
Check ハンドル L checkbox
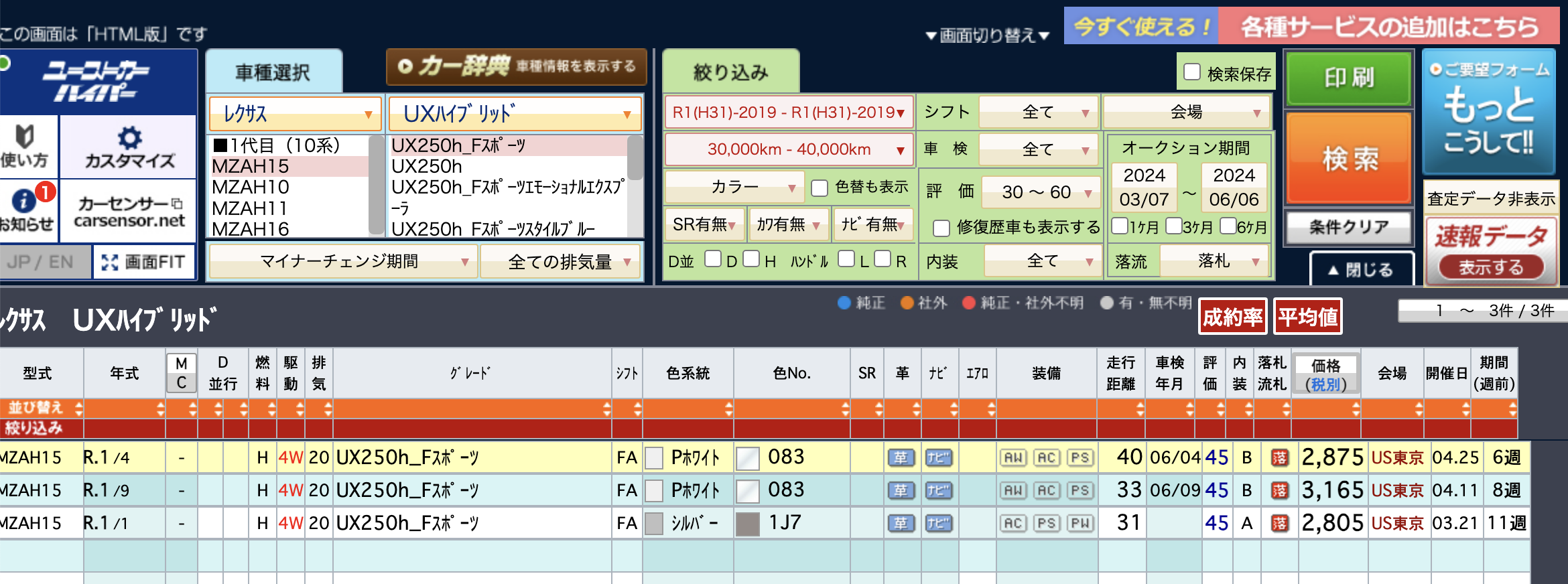tap(847, 259)
